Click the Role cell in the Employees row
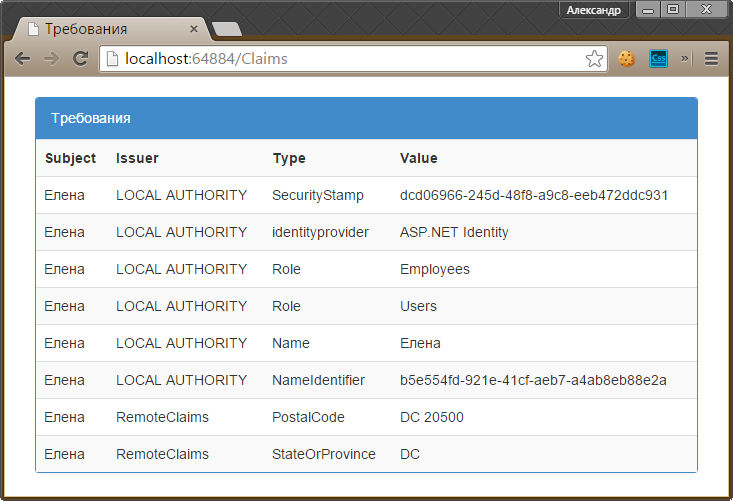The image size is (733, 501). 286,269
